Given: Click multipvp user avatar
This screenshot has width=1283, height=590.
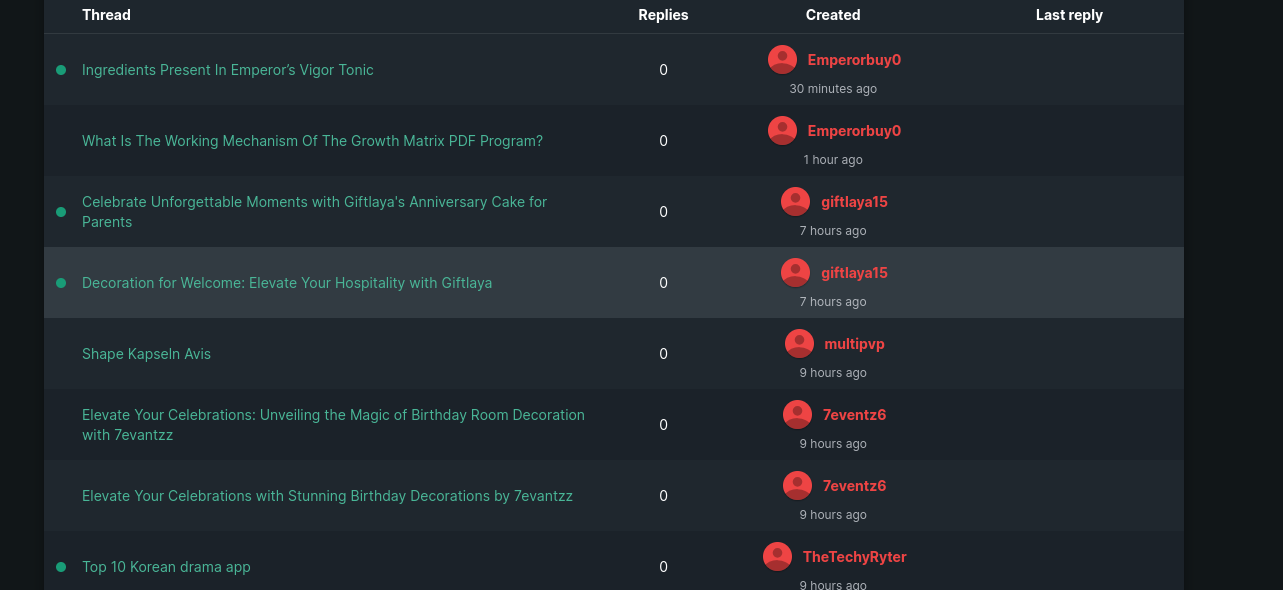Looking at the screenshot, I should point(799,344).
